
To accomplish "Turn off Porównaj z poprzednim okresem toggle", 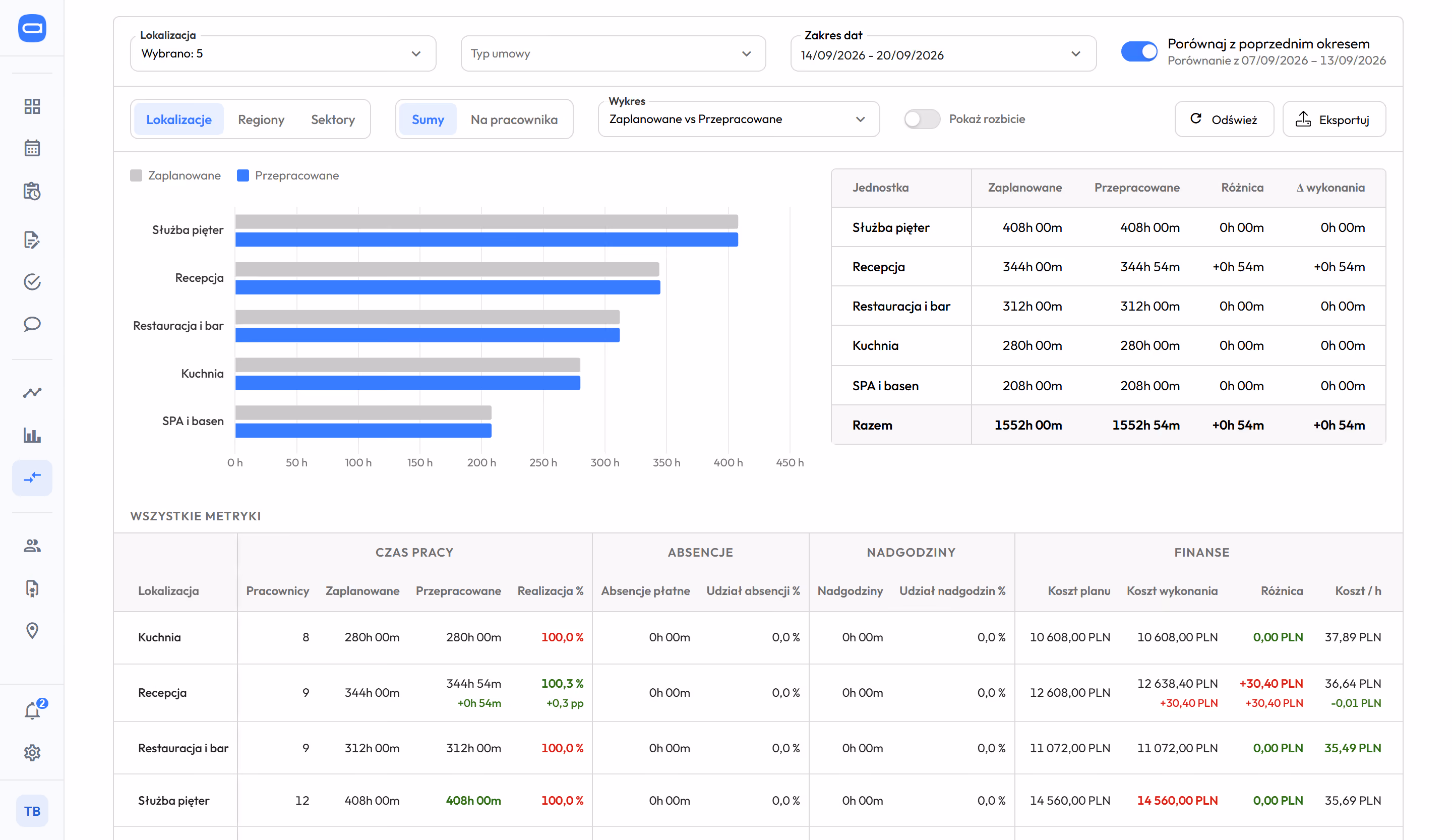I will (1138, 52).
